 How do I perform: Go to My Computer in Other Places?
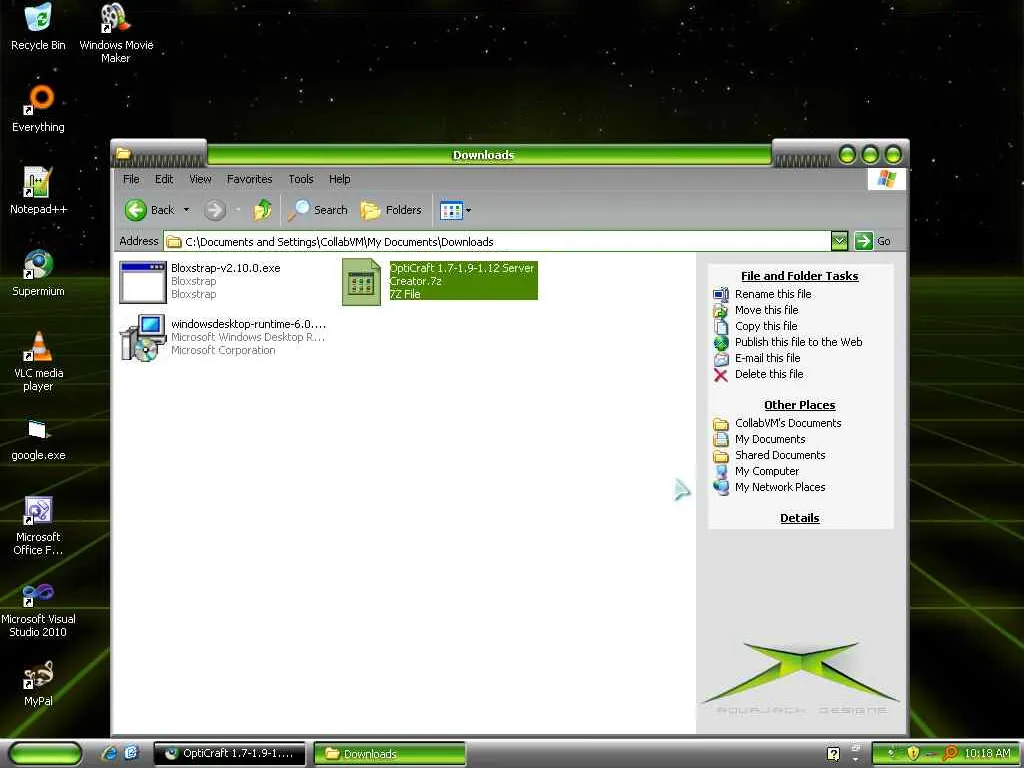click(767, 471)
